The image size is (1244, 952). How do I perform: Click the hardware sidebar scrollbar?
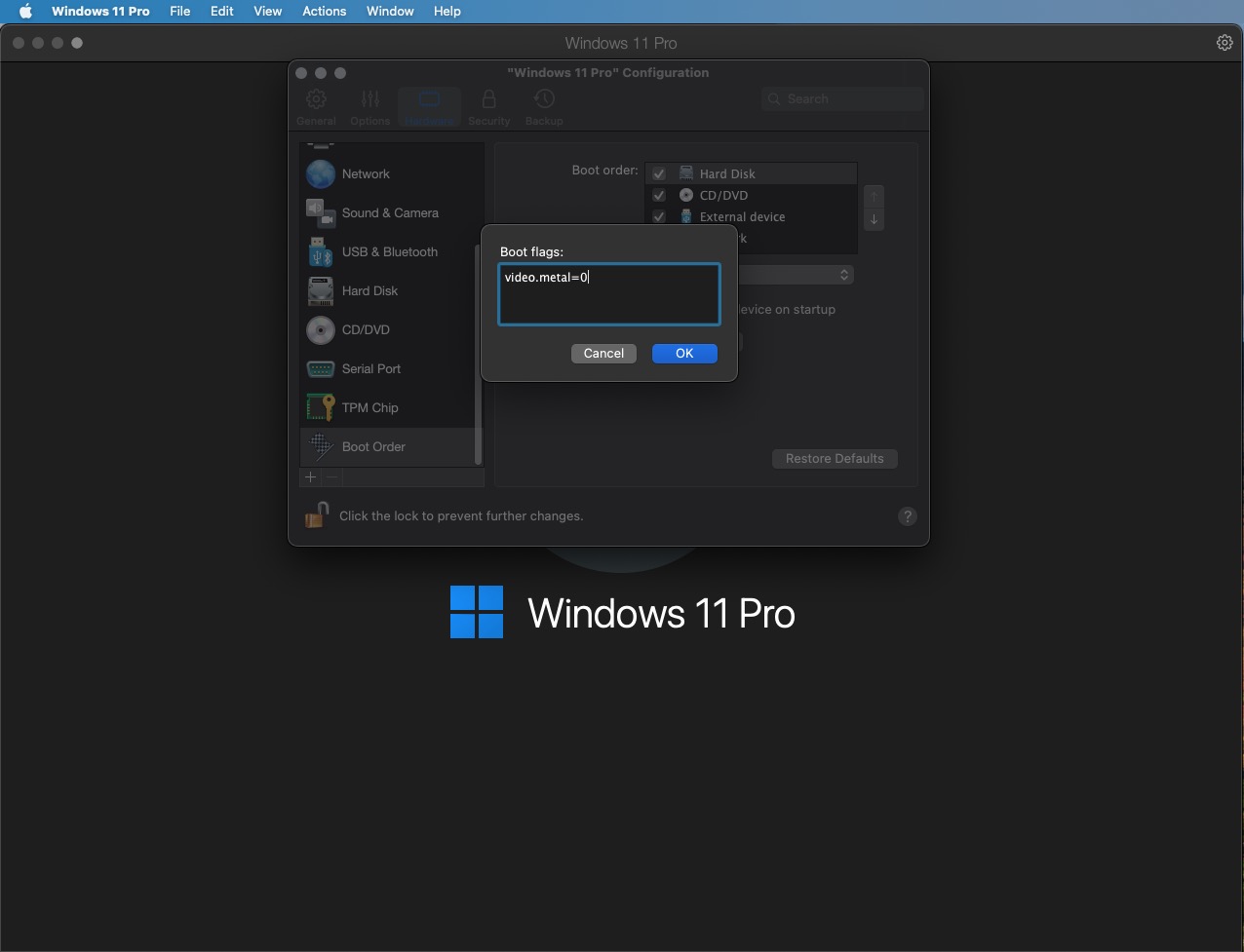[478, 355]
